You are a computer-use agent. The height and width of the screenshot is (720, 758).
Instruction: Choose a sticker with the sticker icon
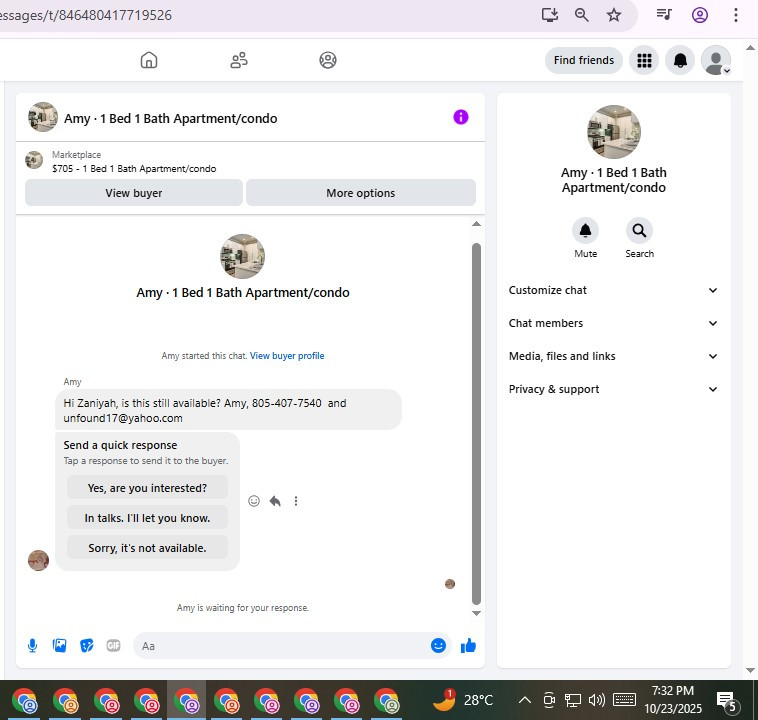click(87, 646)
